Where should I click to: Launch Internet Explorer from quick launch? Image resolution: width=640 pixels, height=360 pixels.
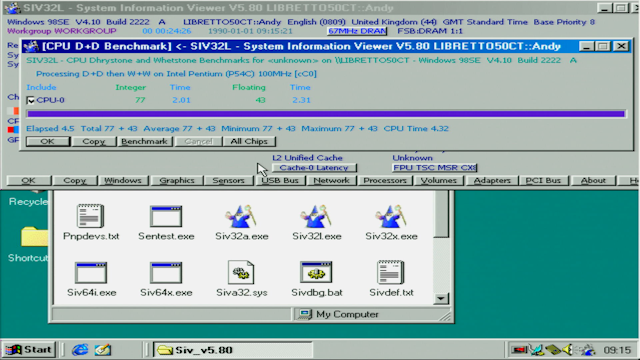click(x=80, y=350)
